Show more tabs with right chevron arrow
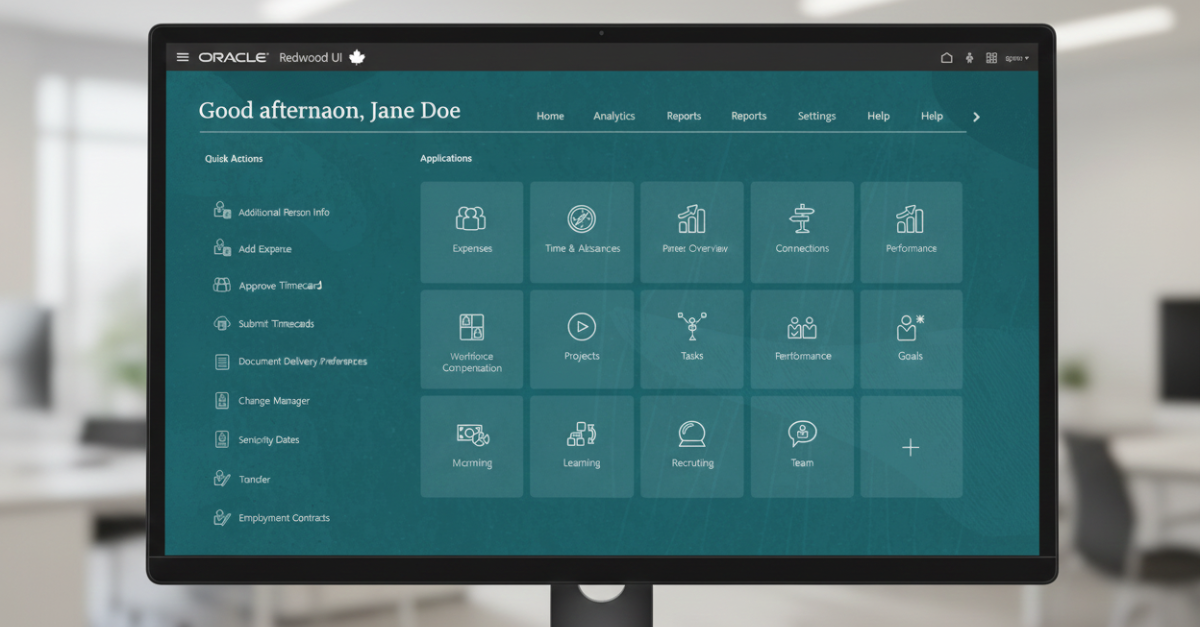 976,117
